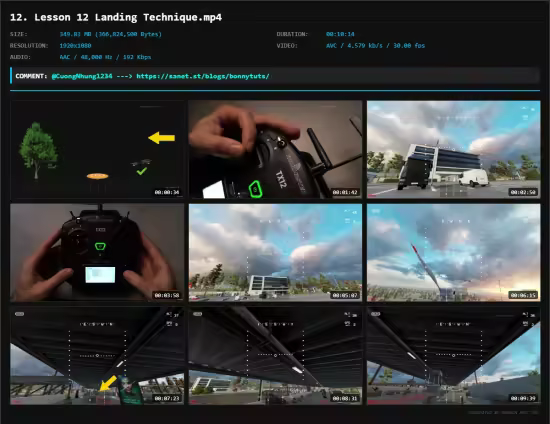Open the cloudy sky building thumbnail at 00:05:07
The width and height of the screenshot is (550, 424).
275,253
